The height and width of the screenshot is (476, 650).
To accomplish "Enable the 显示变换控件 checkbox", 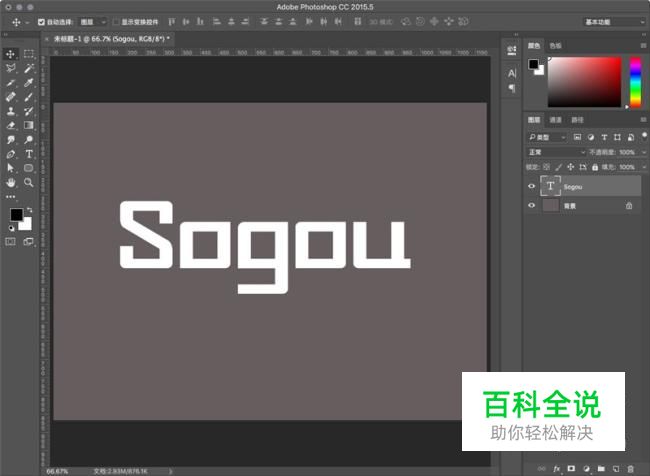I will [115, 21].
